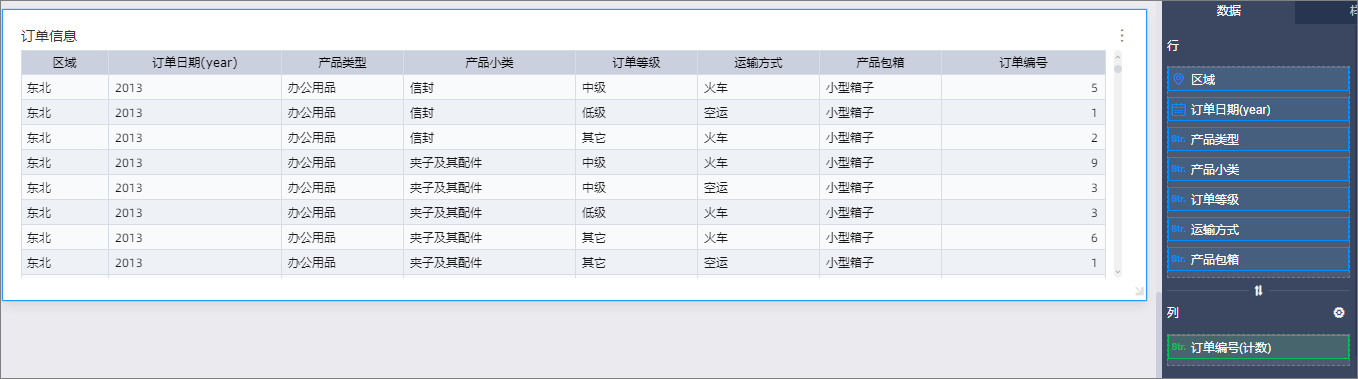Click 小型箱子 in the first table row
This screenshot has width=1358, height=379.
[850, 88]
